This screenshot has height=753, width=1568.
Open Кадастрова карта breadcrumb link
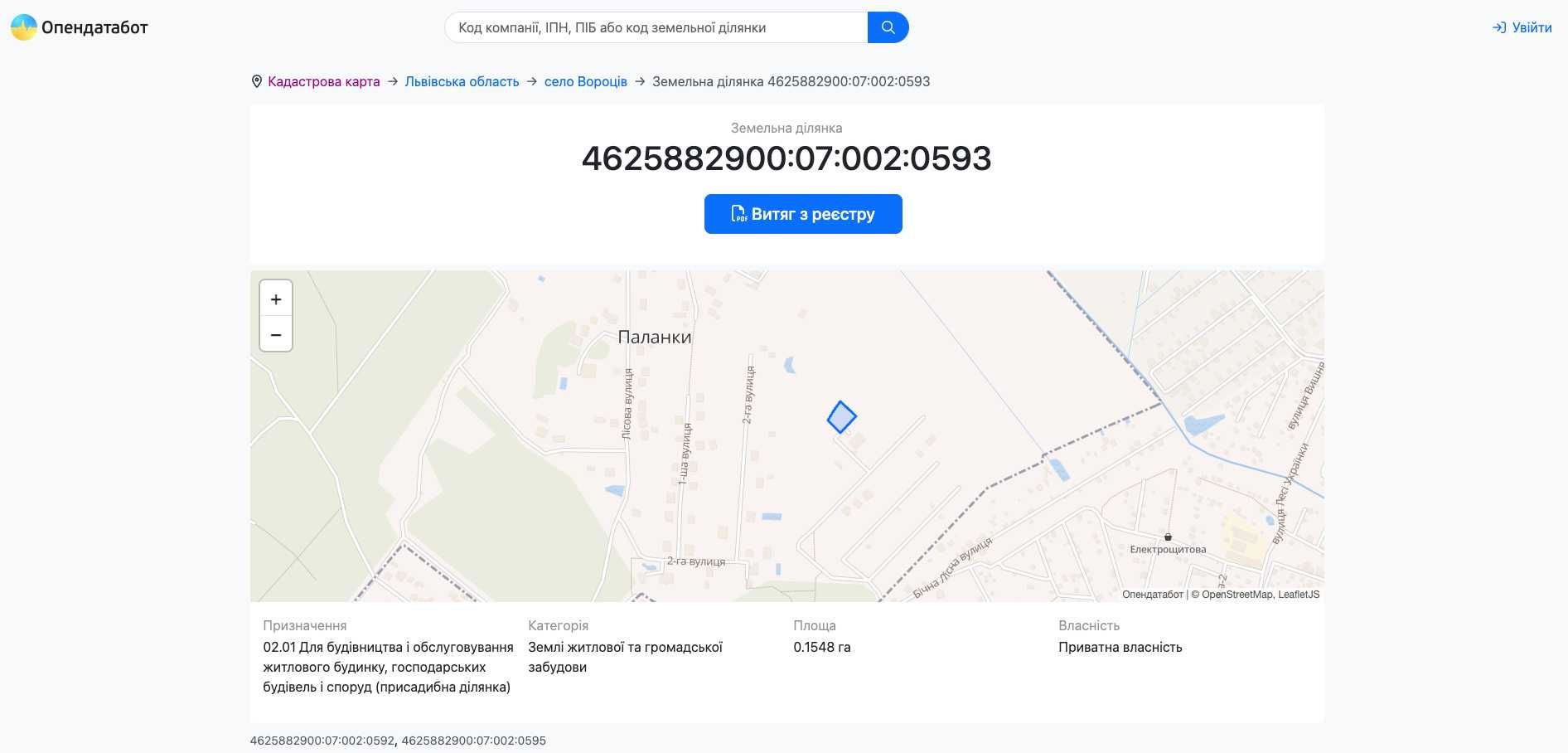(323, 81)
